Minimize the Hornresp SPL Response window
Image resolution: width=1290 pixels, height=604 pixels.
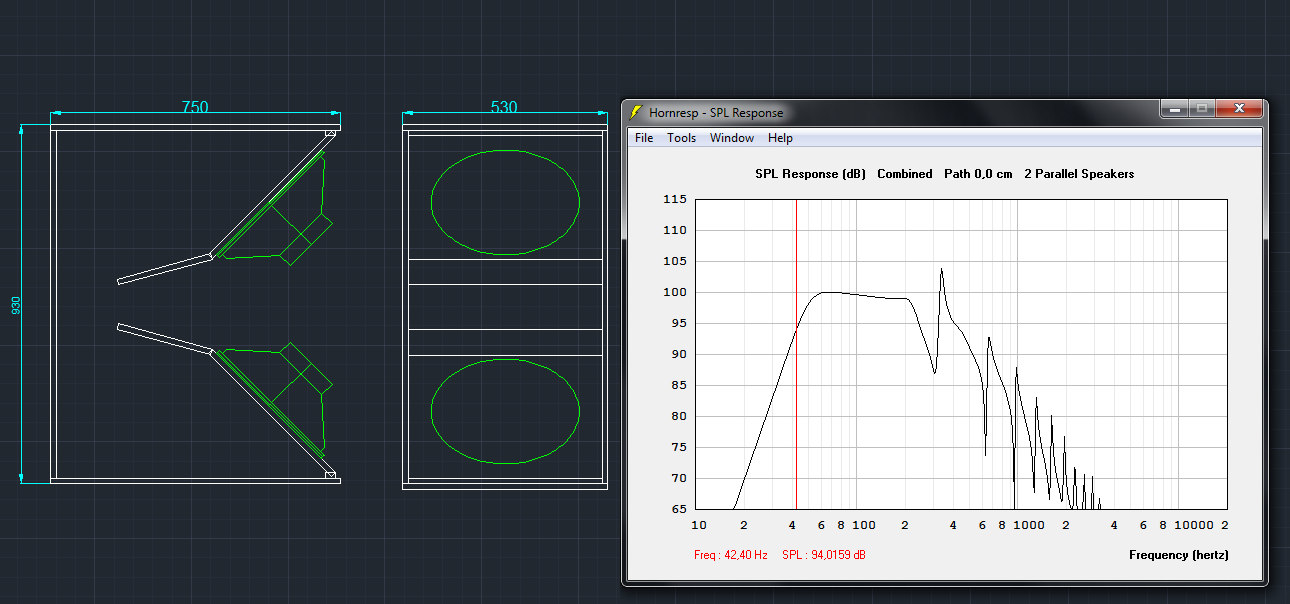tap(1176, 108)
